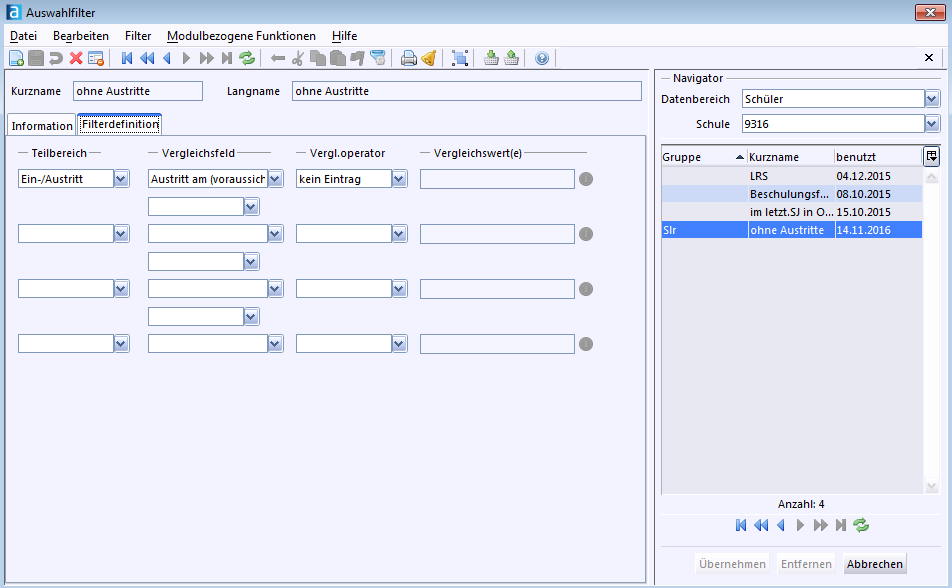Expand the second row Teilbereich dropdown
The width and height of the screenshot is (952, 588).
pos(121,234)
